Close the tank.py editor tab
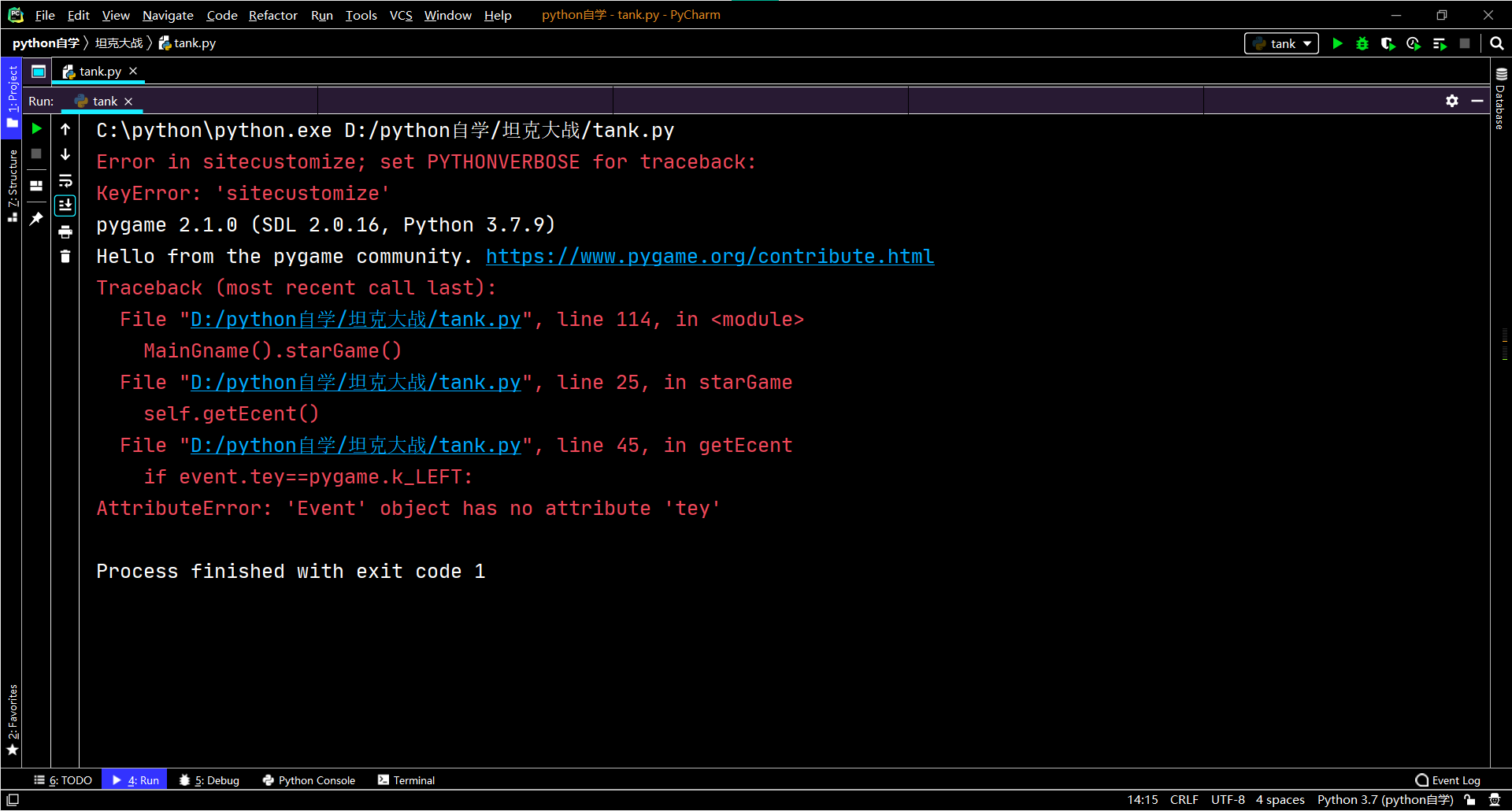 (x=133, y=71)
